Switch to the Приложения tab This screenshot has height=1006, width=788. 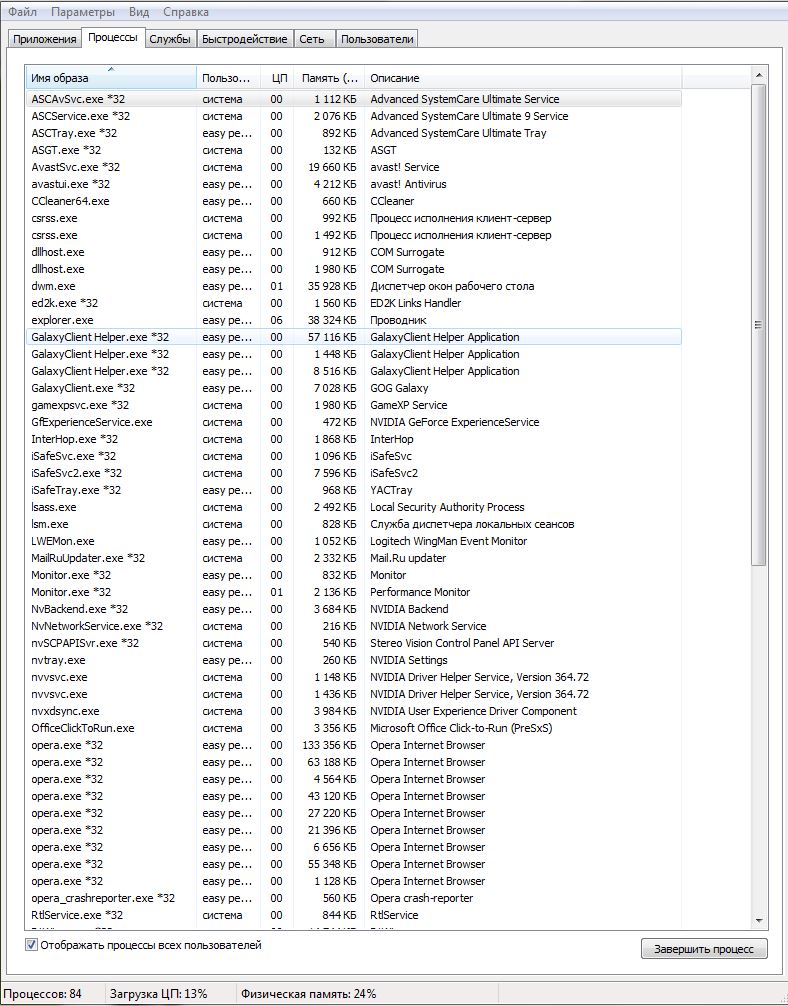pos(44,39)
